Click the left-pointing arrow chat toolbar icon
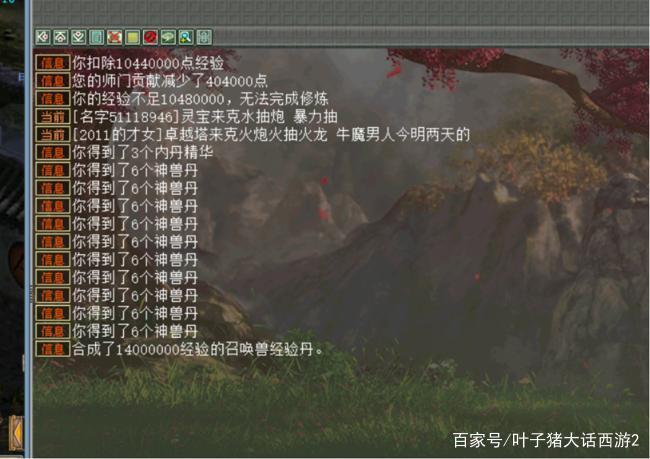The height and width of the screenshot is (459, 650). [43, 37]
